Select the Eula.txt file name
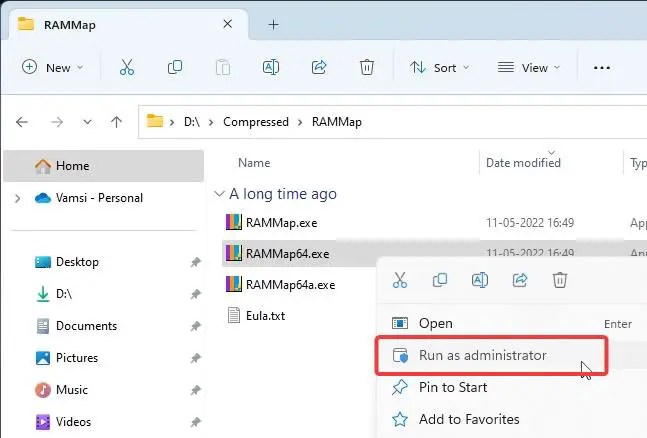 click(x=265, y=316)
